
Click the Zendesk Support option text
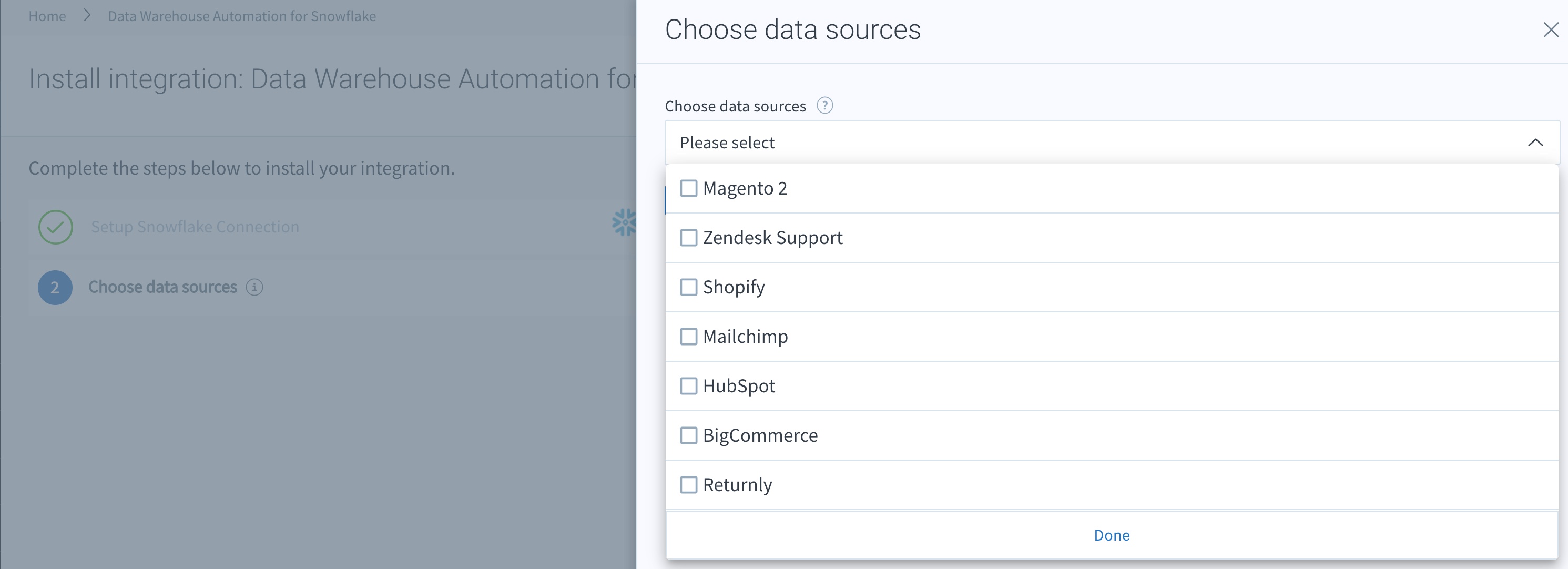click(x=772, y=237)
